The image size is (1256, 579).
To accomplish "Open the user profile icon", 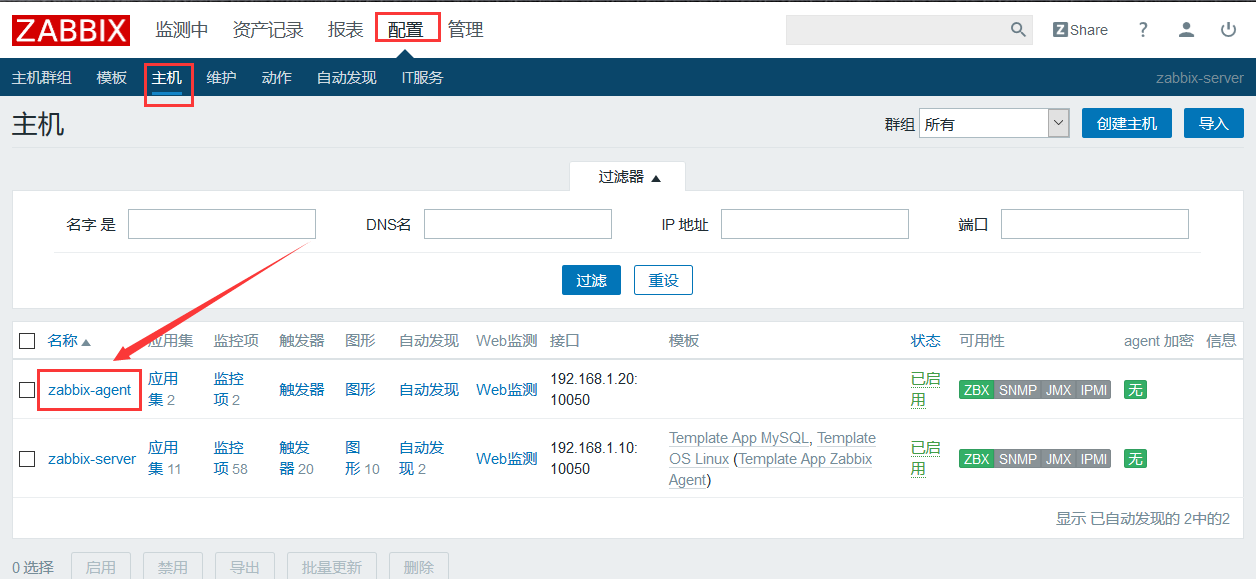I will click(1186, 30).
